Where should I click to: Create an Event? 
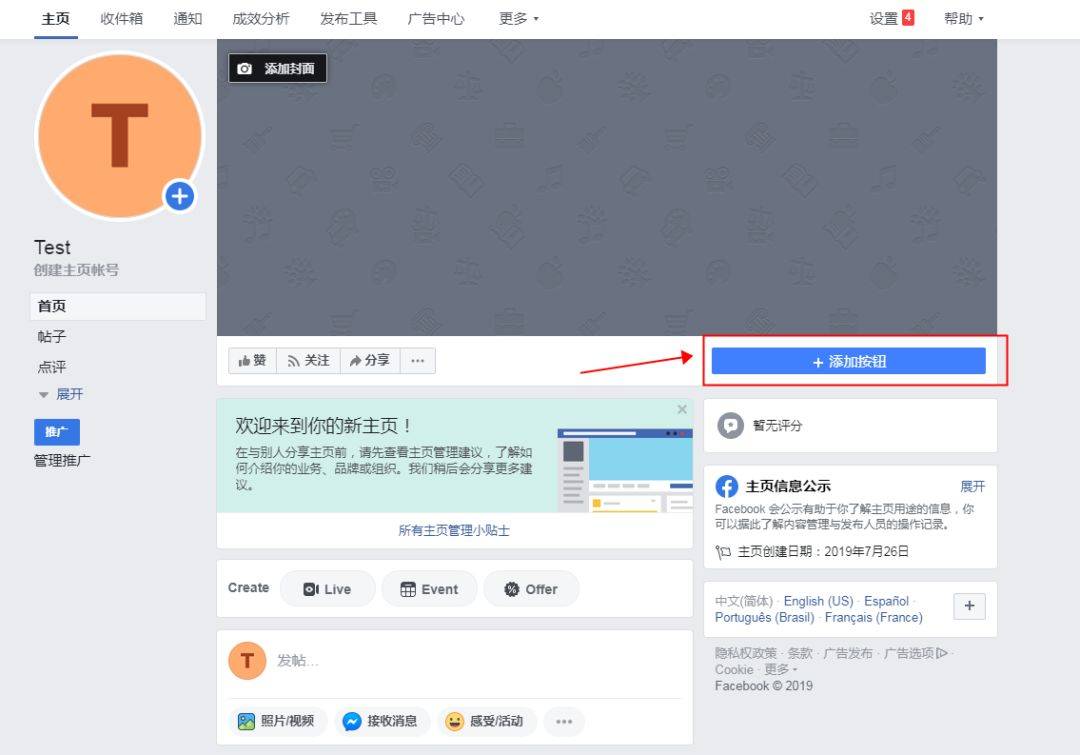429,589
